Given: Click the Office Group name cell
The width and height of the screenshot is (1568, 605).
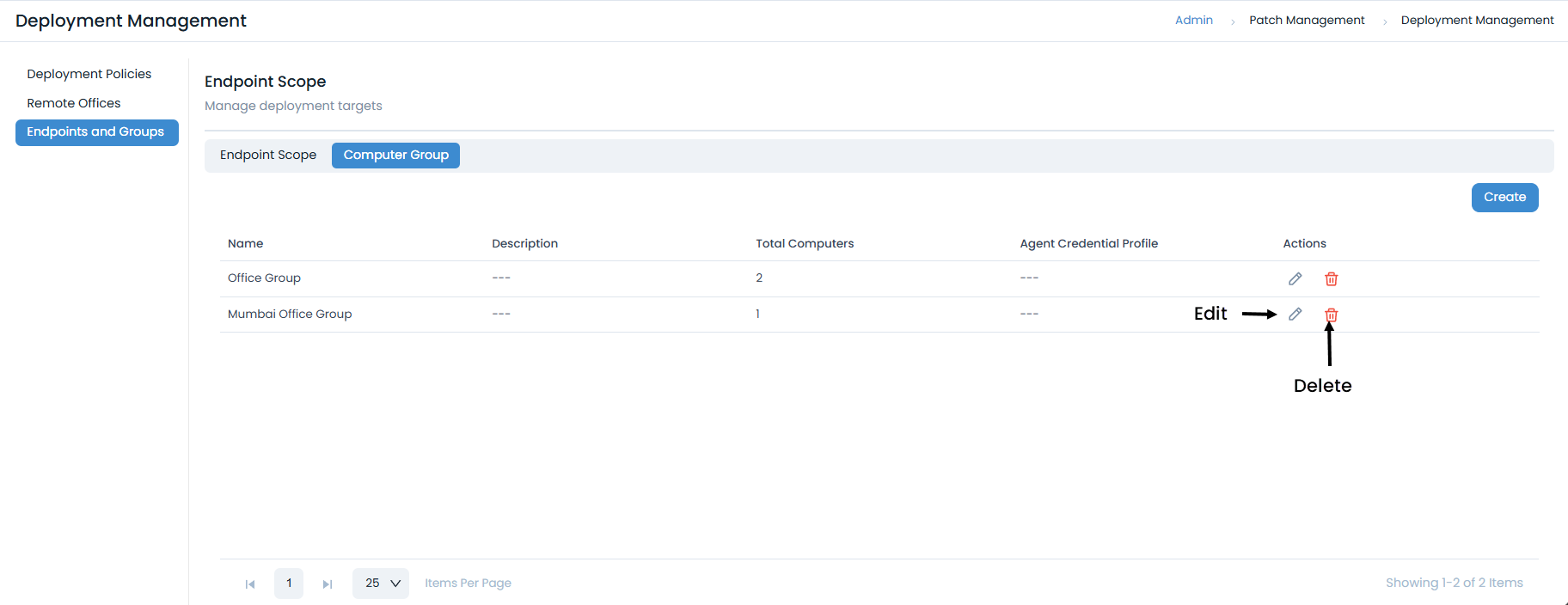Looking at the screenshot, I should (264, 278).
